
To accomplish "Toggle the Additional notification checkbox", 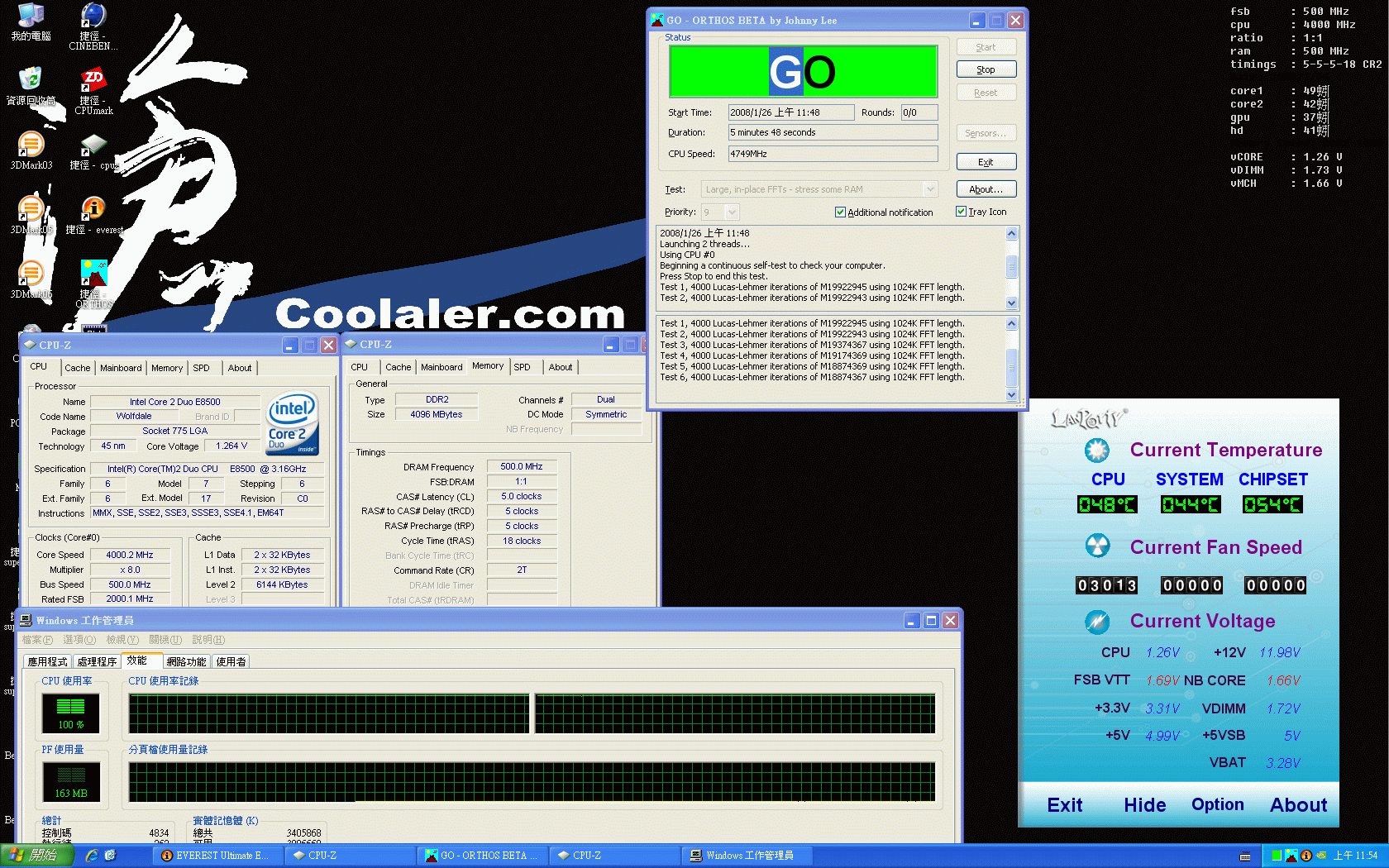I will click(x=840, y=212).
